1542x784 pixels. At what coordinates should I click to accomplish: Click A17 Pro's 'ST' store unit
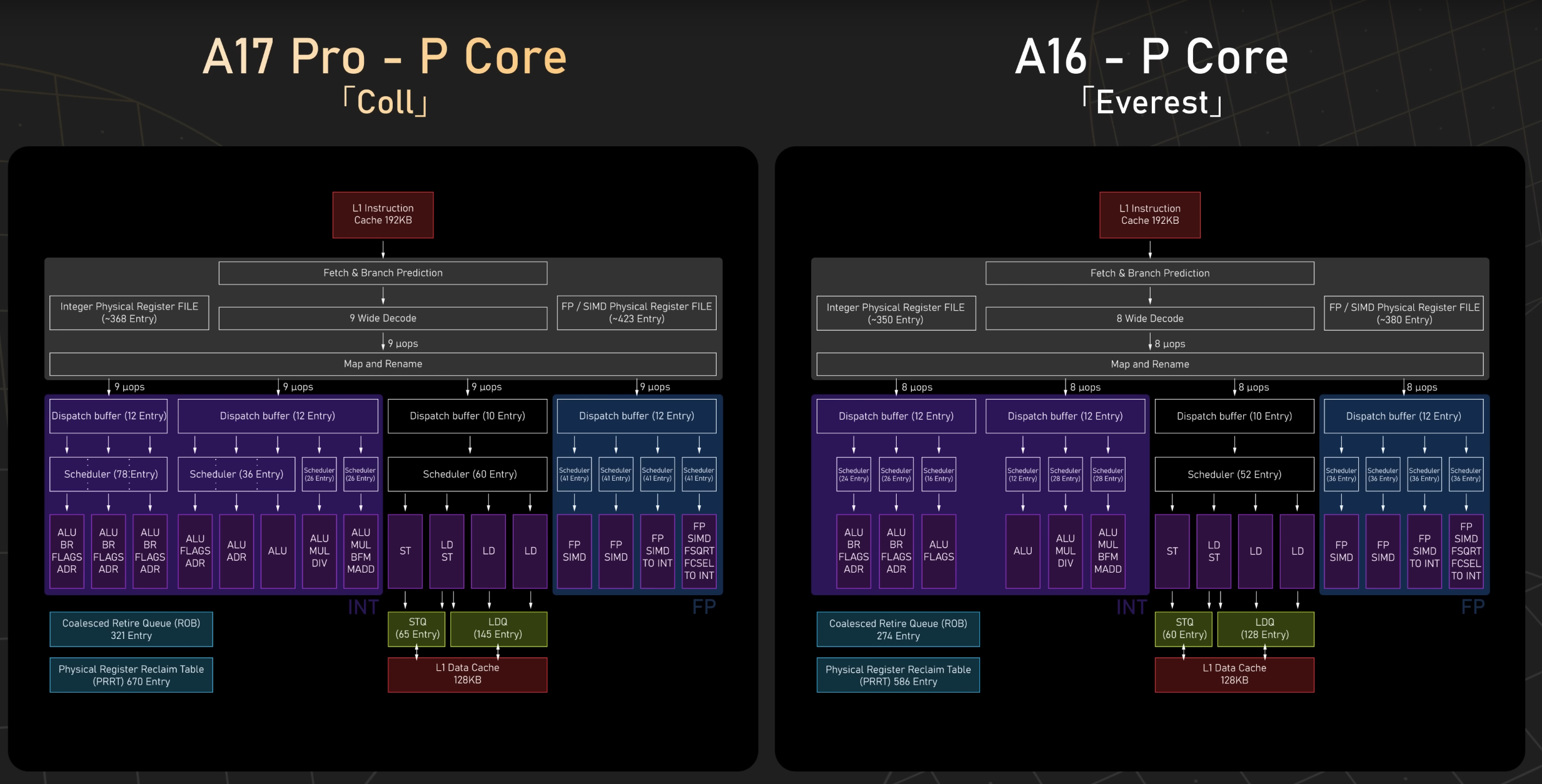point(405,551)
